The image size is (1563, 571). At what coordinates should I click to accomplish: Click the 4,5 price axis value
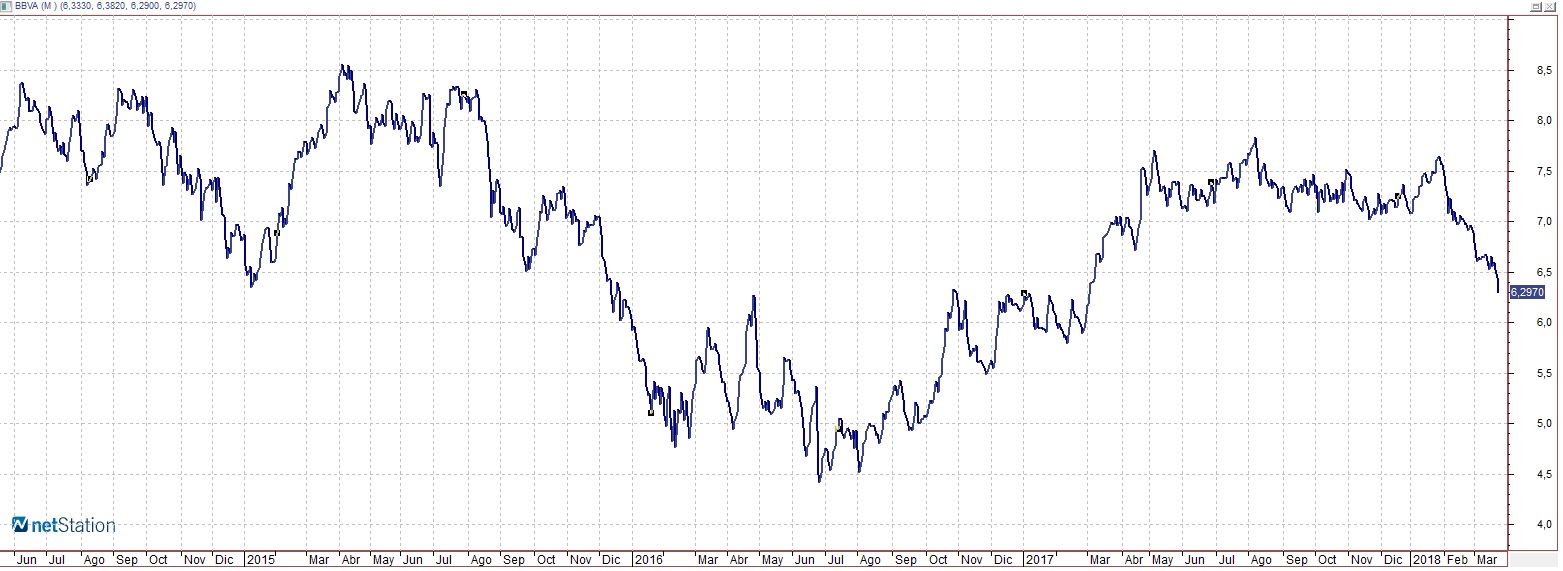[1544, 474]
